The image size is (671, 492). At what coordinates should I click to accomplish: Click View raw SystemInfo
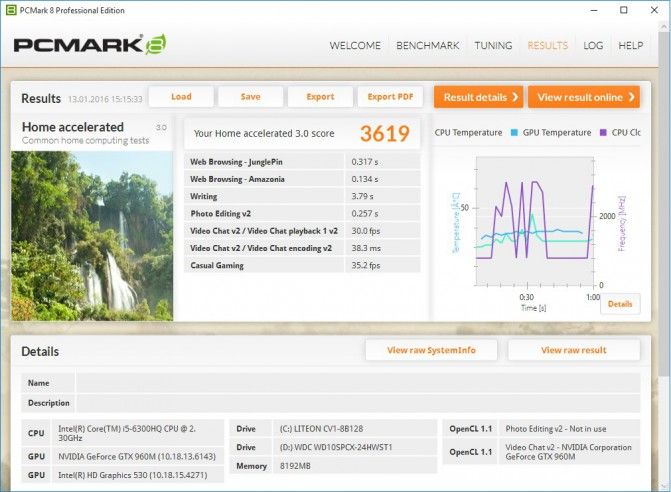pos(431,350)
